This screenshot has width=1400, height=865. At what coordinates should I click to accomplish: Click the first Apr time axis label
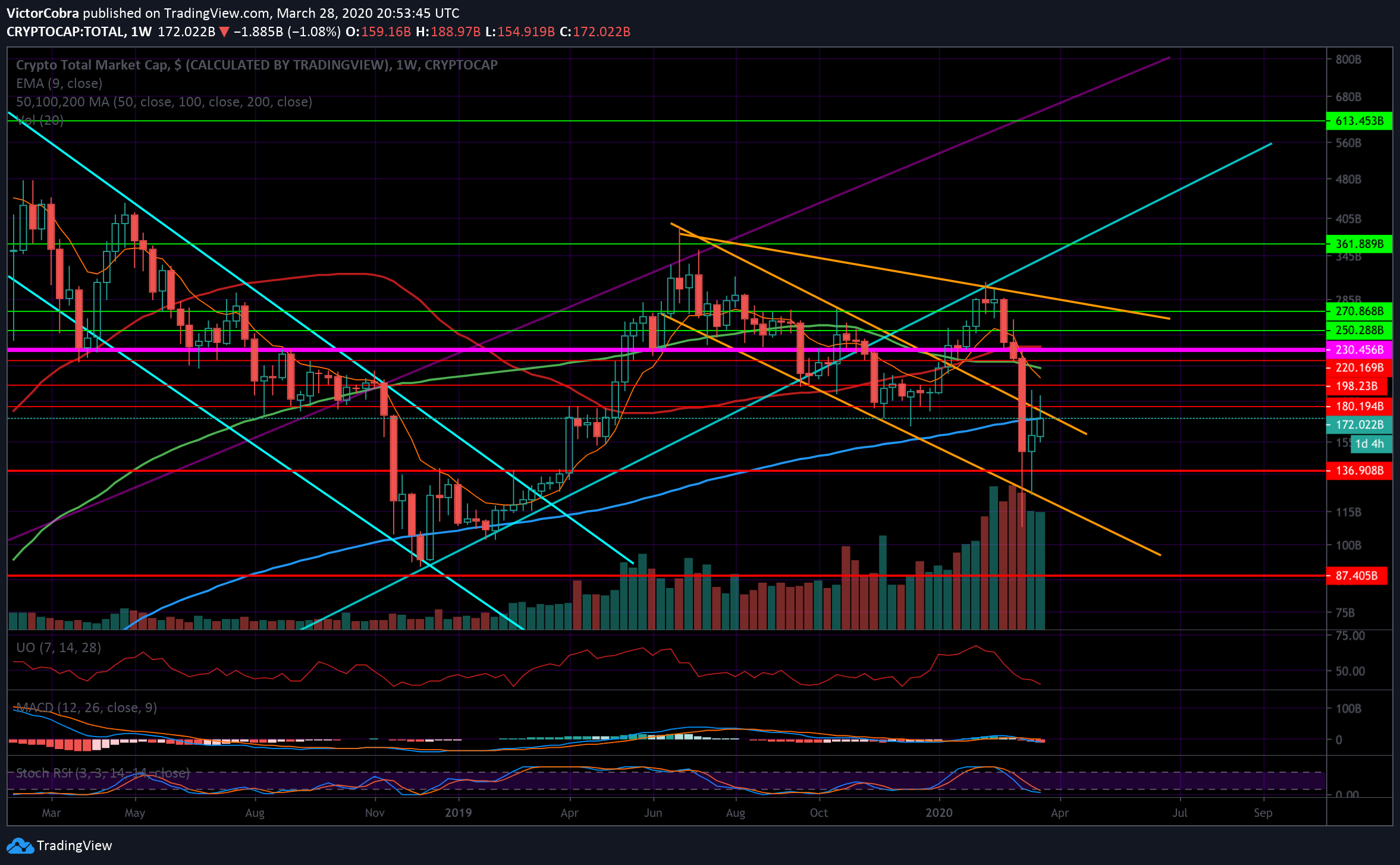(570, 813)
